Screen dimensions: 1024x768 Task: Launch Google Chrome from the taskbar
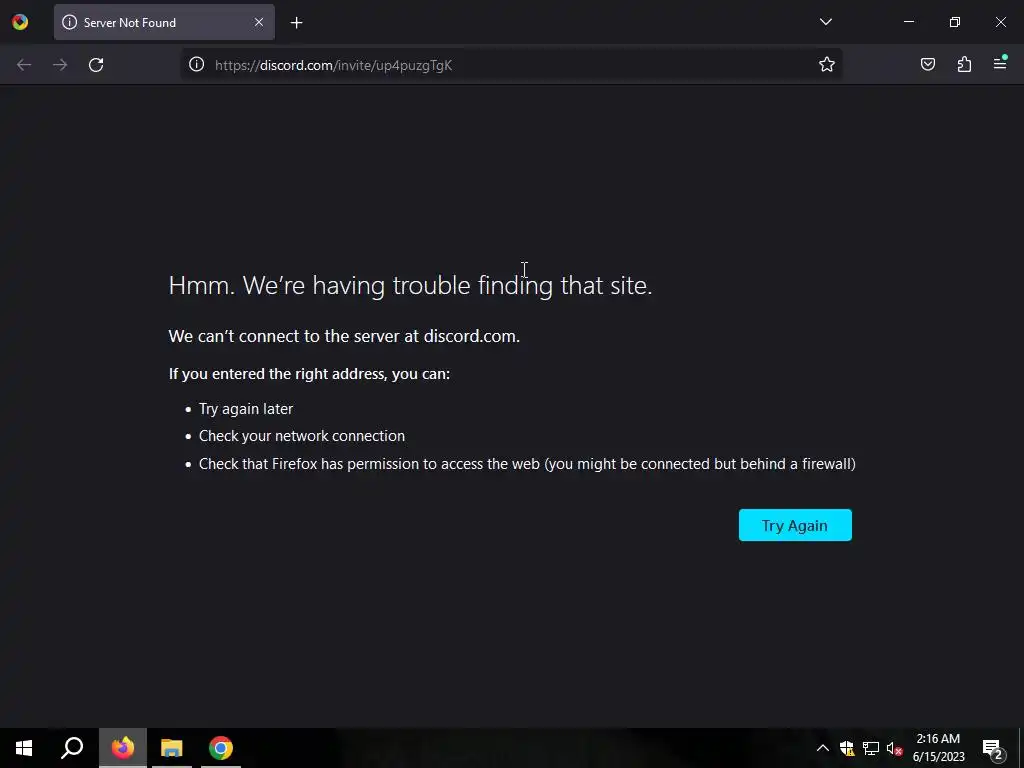click(221, 748)
